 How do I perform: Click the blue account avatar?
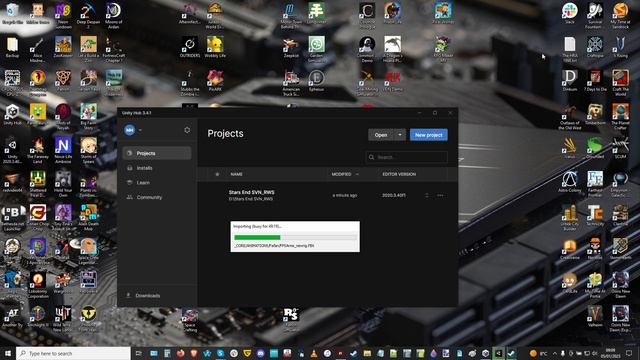130,130
